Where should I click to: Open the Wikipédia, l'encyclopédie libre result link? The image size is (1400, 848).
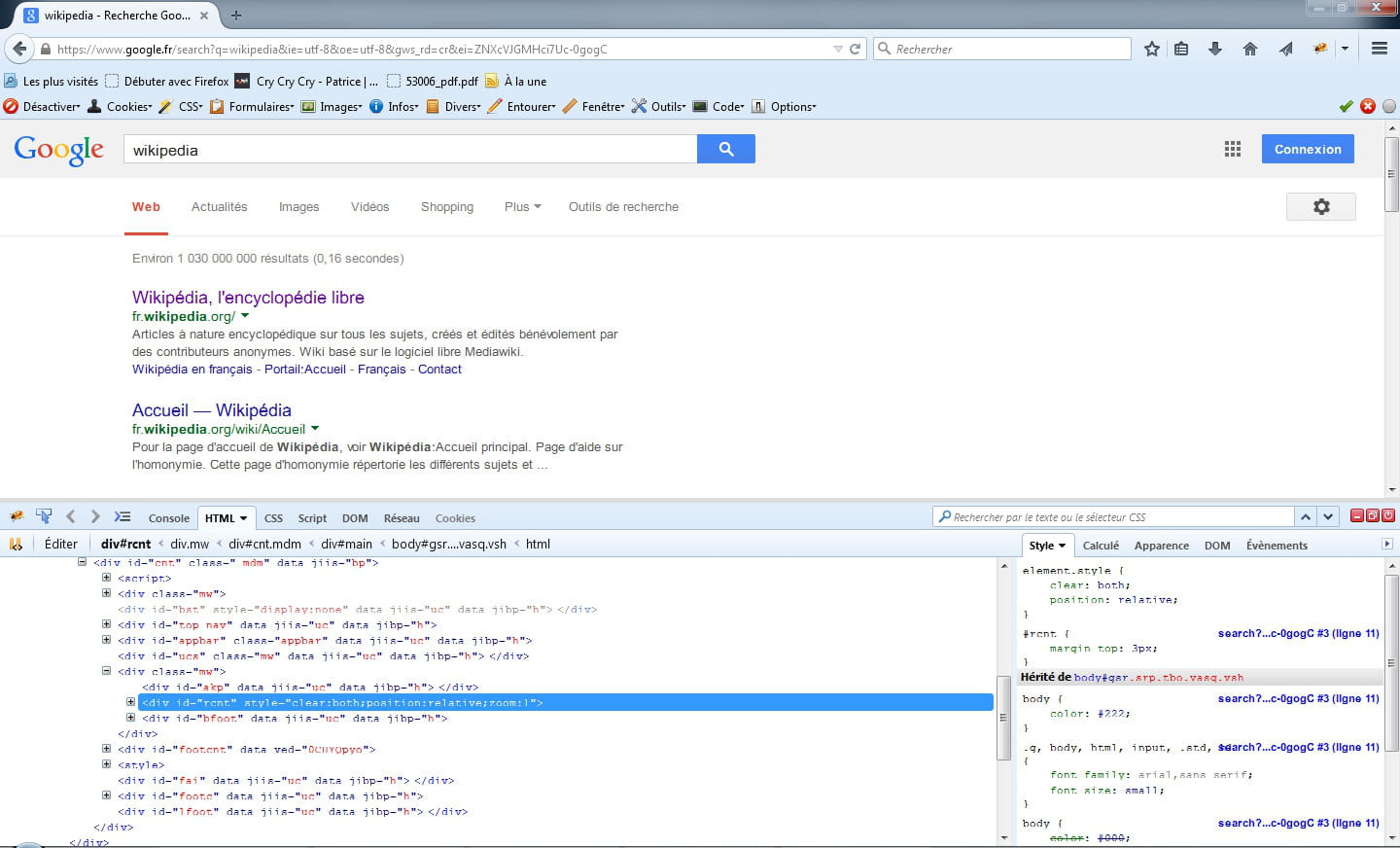[x=248, y=298]
